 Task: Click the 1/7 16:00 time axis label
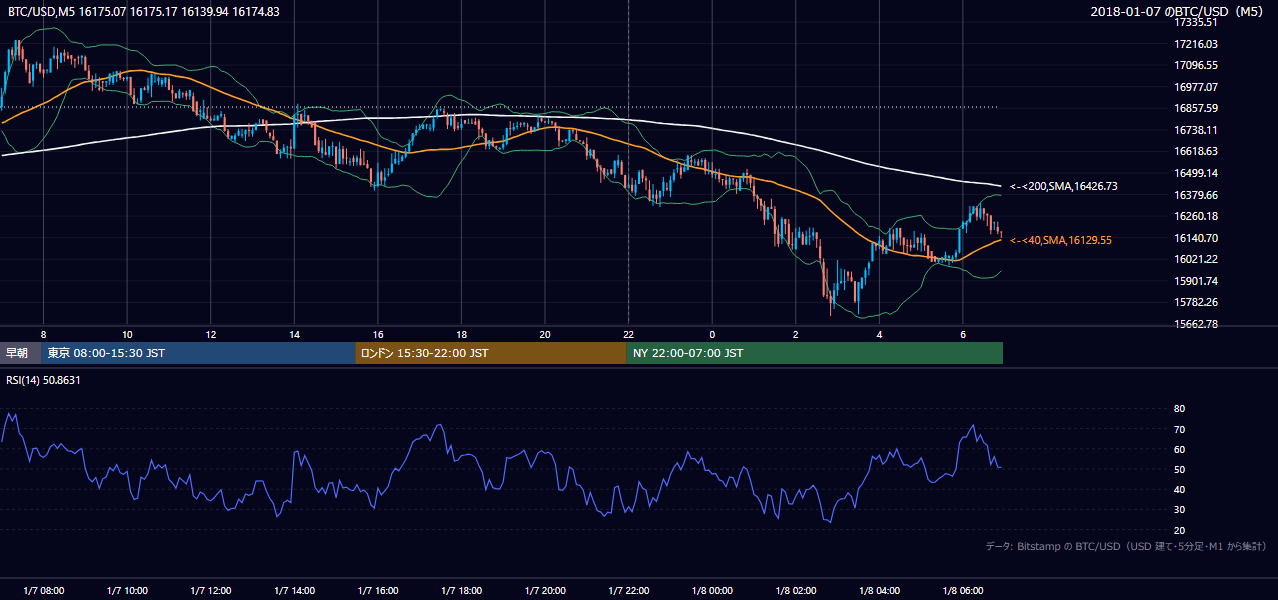[x=378, y=591]
